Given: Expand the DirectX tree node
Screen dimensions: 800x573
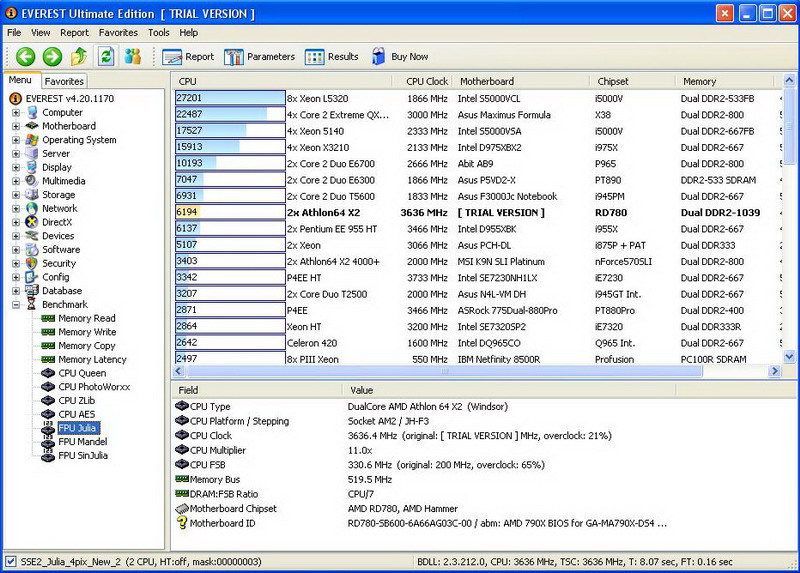Looking at the screenshot, I should click(x=16, y=222).
